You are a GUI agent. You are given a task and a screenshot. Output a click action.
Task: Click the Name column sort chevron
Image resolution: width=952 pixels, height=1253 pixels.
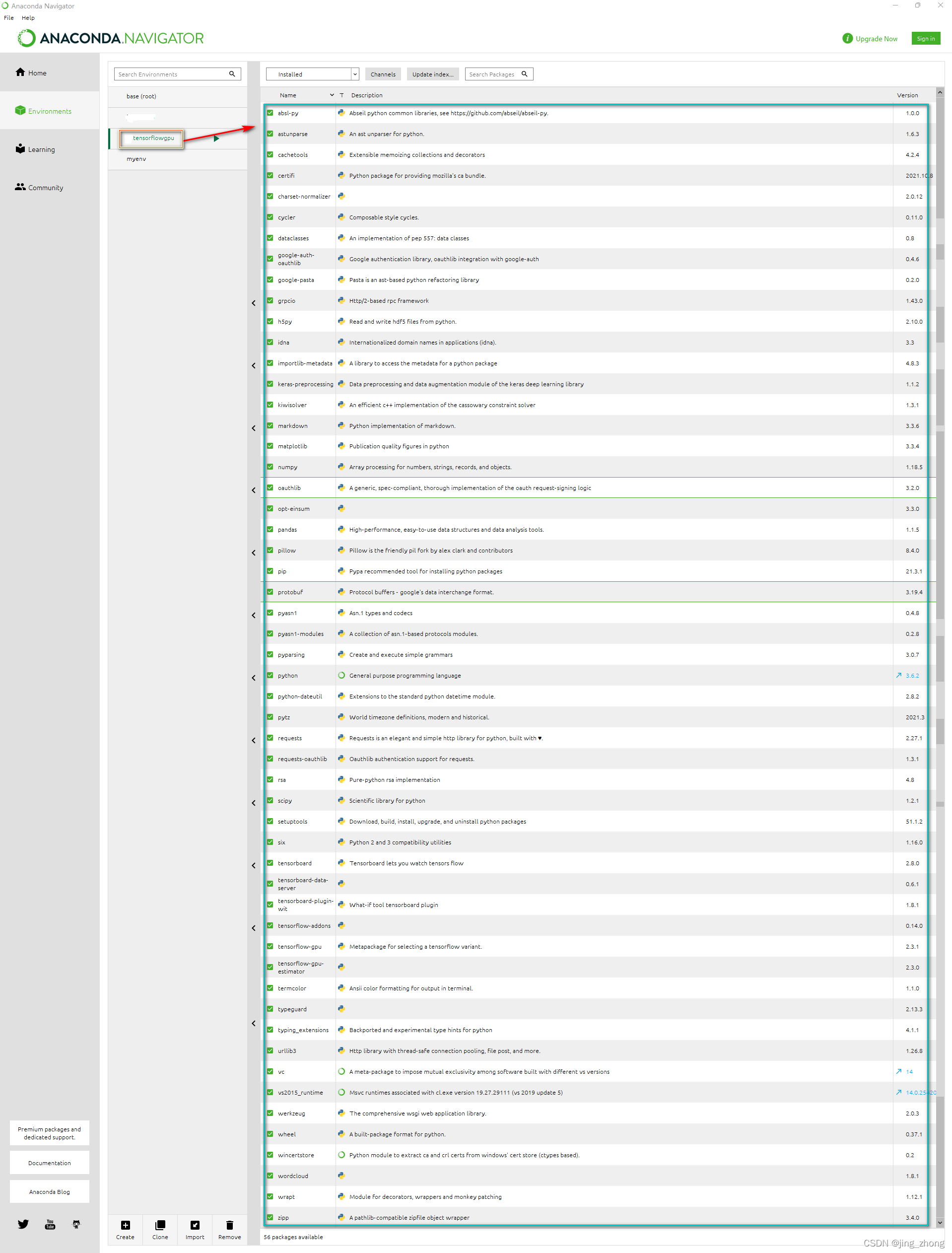tap(332, 95)
